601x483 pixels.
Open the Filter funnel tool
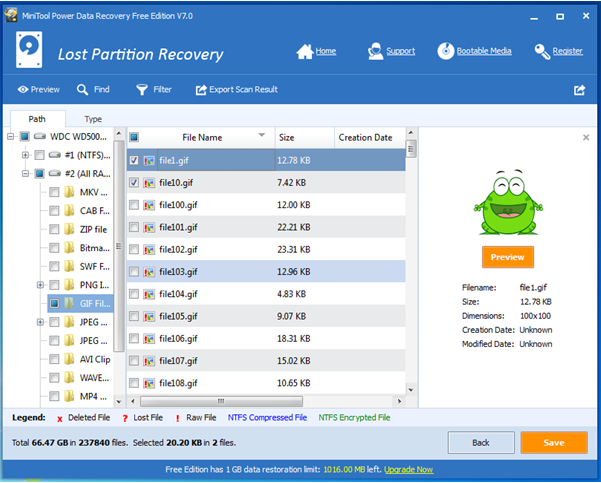pos(154,90)
